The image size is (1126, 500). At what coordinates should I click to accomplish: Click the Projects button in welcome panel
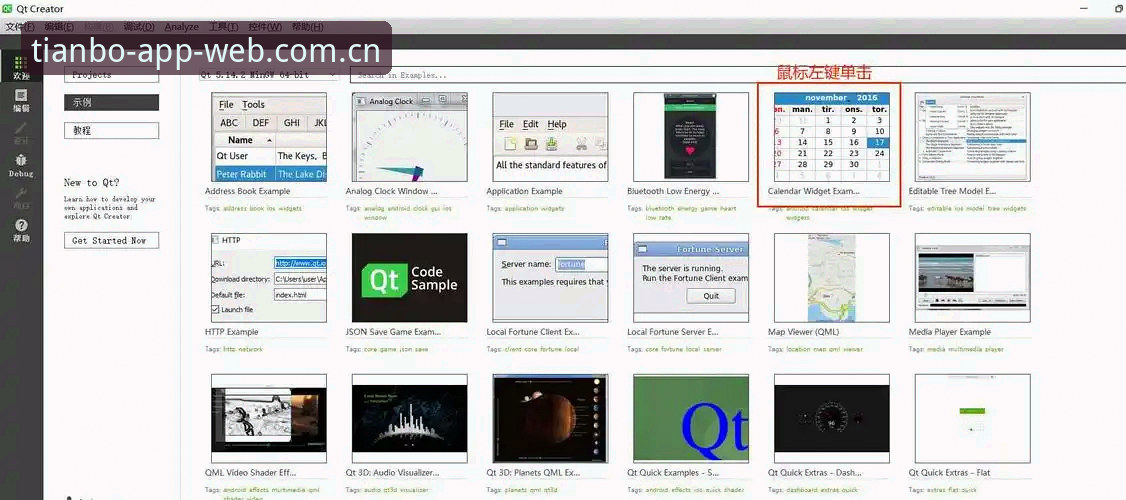tap(111, 75)
